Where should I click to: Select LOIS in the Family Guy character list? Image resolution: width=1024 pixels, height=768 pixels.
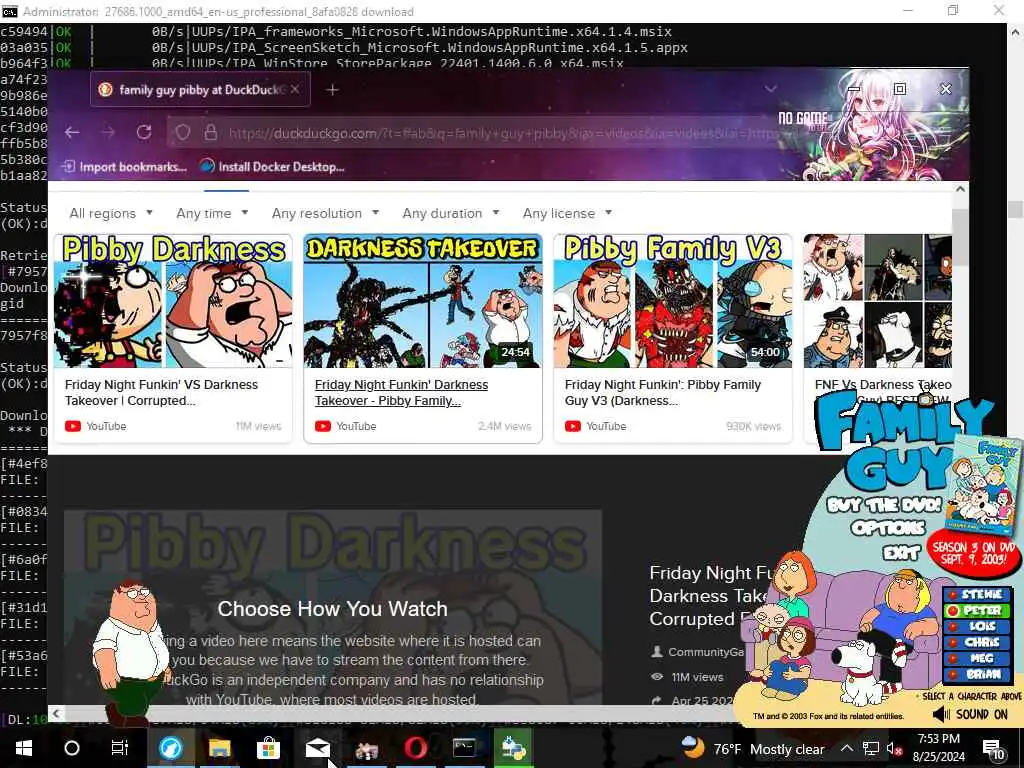[976, 626]
